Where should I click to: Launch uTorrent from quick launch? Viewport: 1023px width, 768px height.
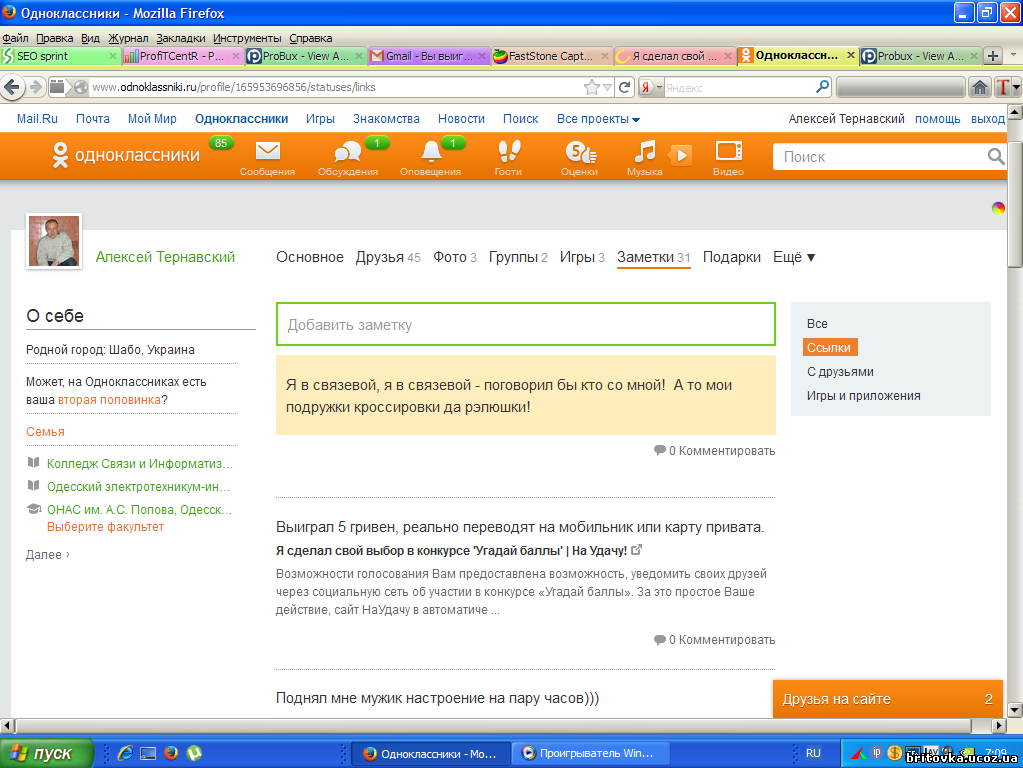(x=194, y=753)
